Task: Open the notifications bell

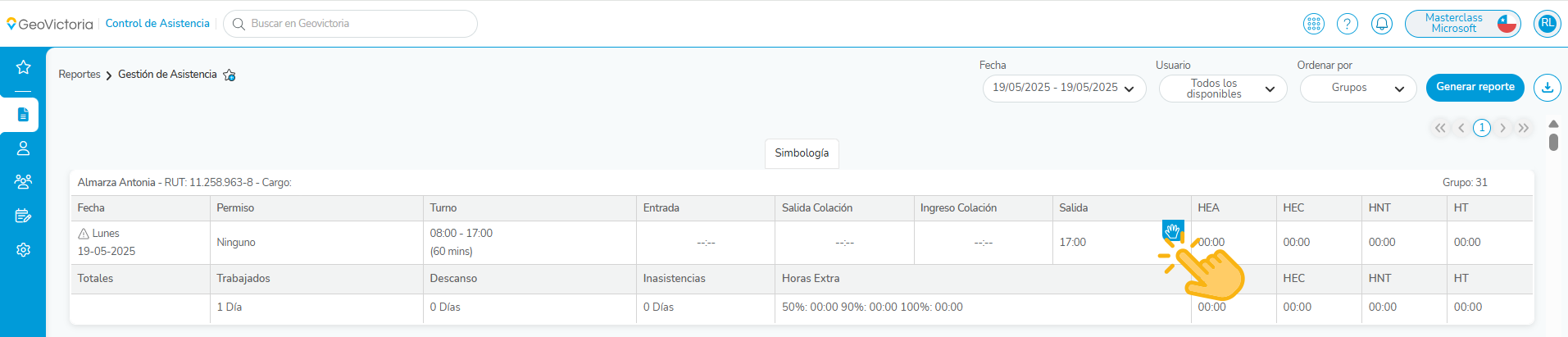Action: click(x=1382, y=24)
